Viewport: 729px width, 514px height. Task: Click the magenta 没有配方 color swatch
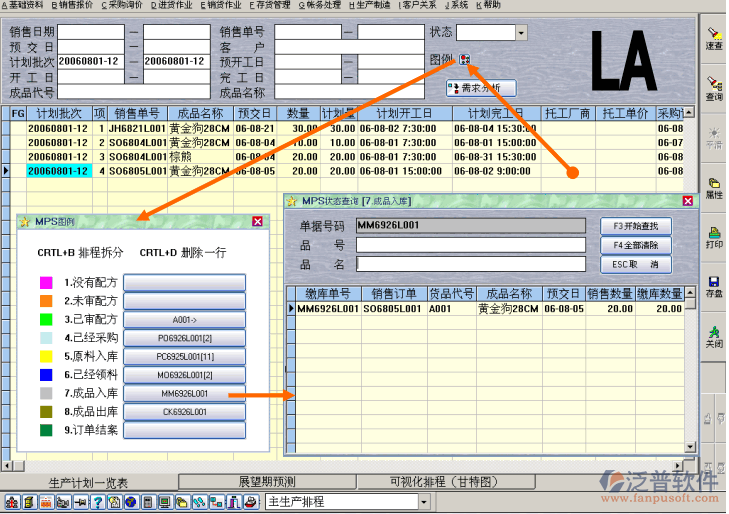[x=46, y=283]
